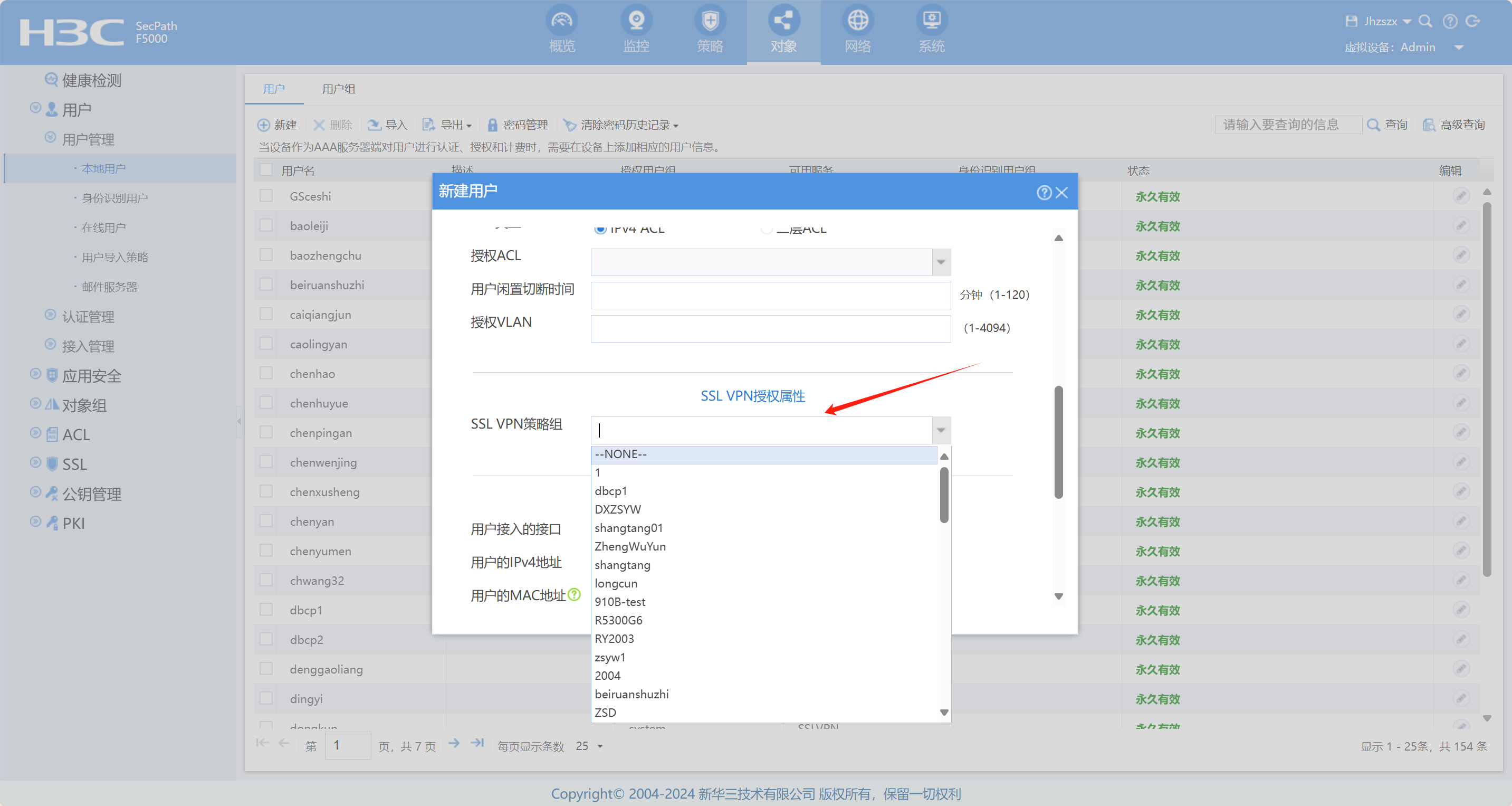The height and width of the screenshot is (806, 1512).
Task: Open the 网络 network globe icon
Action: (x=857, y=21)
